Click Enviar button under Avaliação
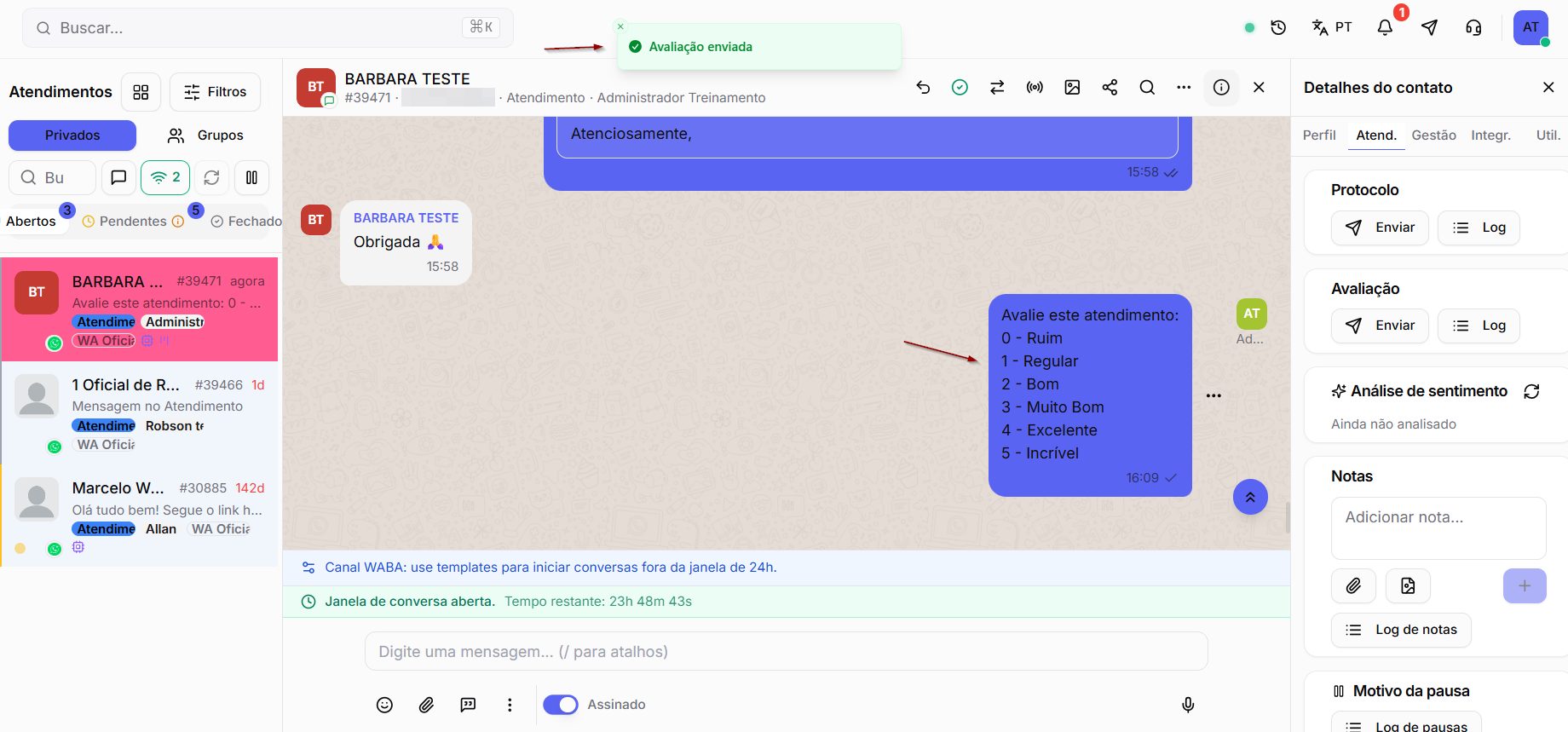Viewport: 1568px width, 732px height. [x=1380, y=326]
